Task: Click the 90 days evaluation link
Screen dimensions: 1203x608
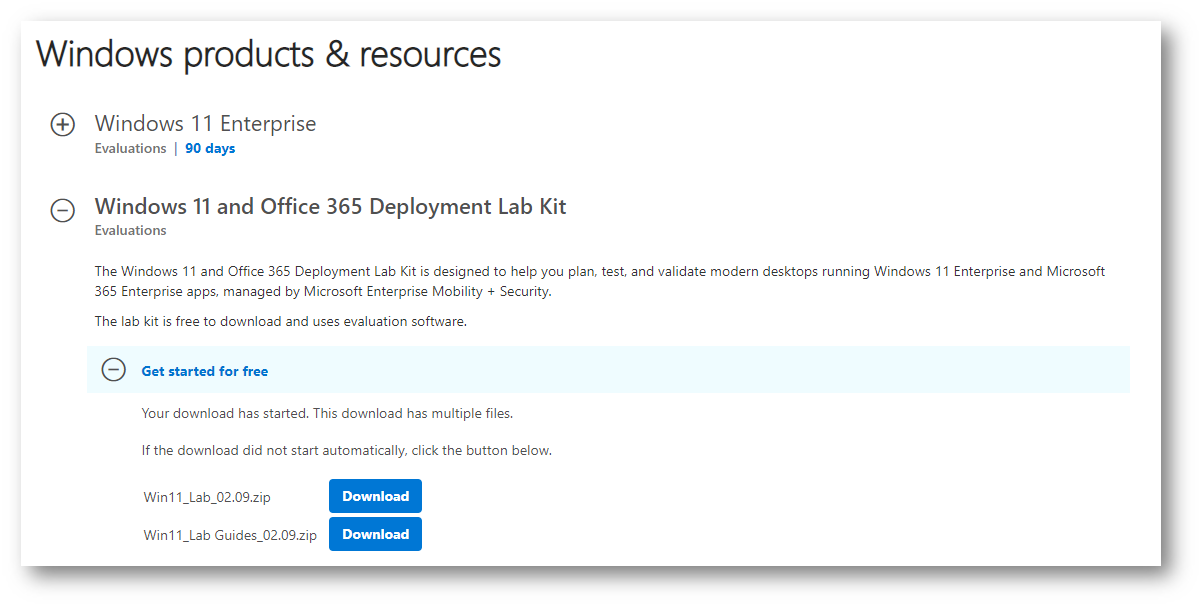Action: 210,148
